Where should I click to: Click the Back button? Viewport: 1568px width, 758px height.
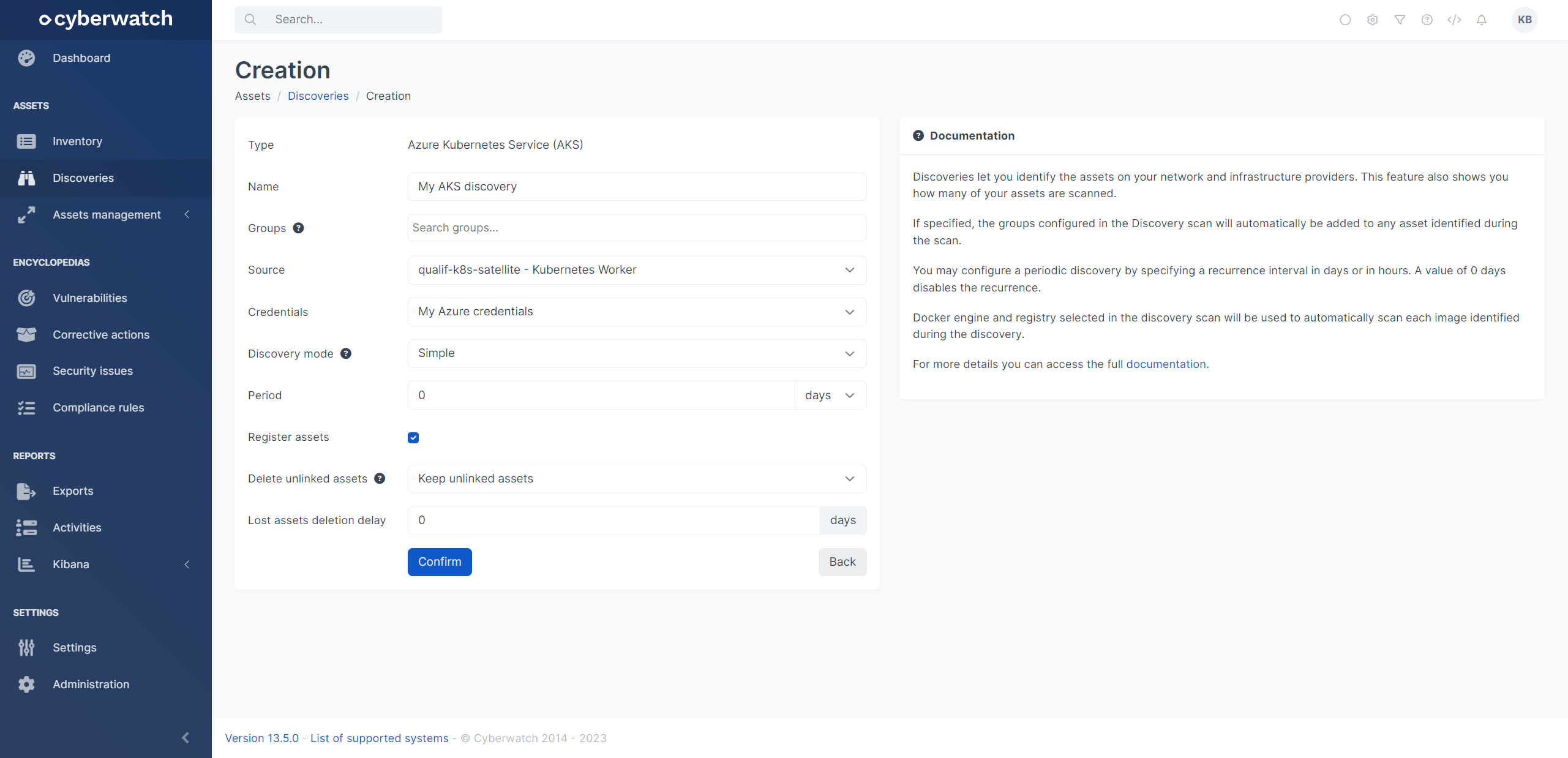tap(842, 562)
